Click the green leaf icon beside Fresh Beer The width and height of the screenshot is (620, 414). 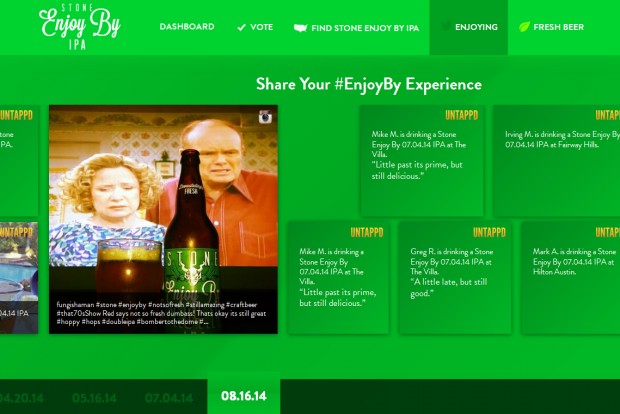tap(524, 27)
